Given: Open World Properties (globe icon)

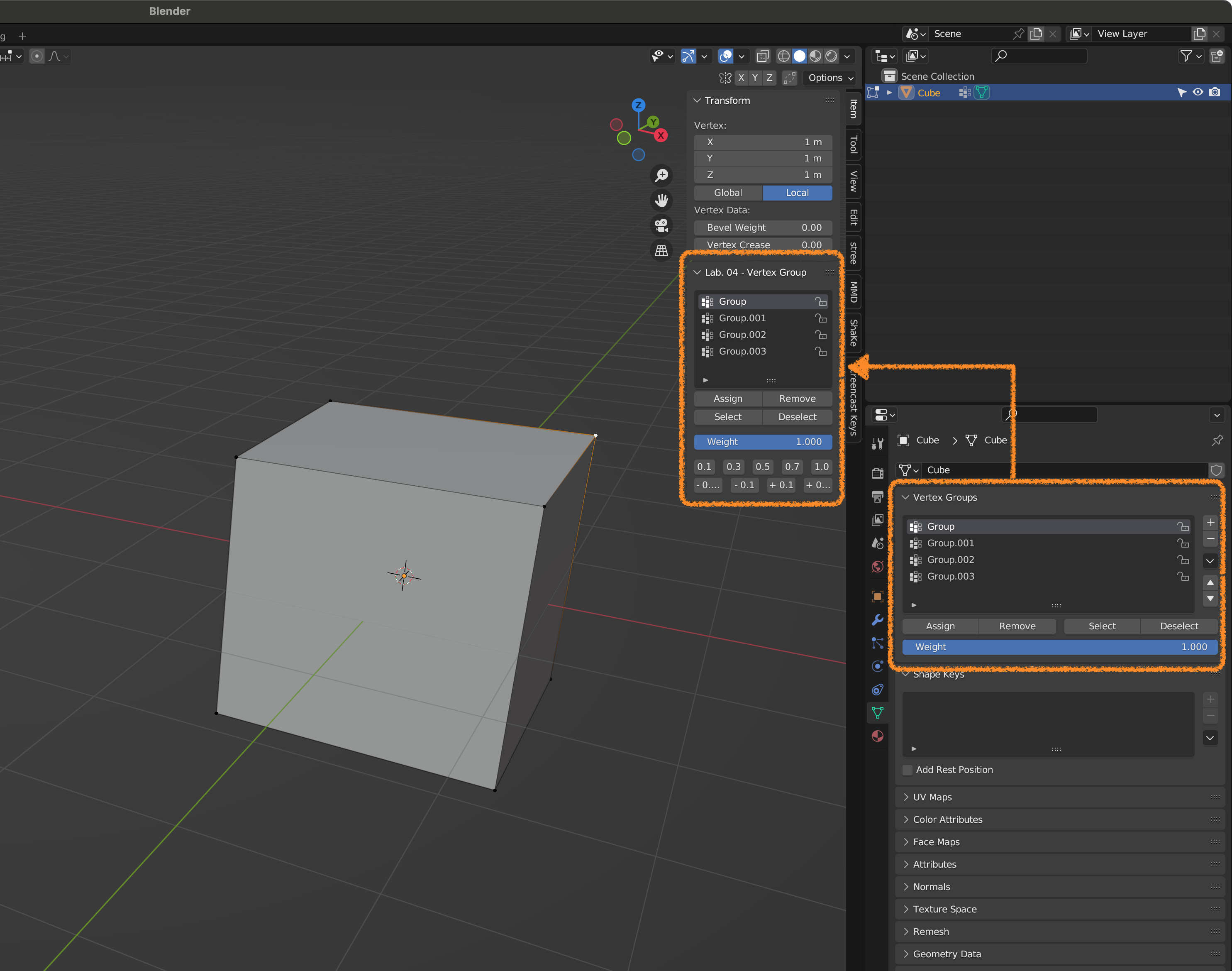Looking at the screenshot, I should pyautogui.click(x=877, y=567).
